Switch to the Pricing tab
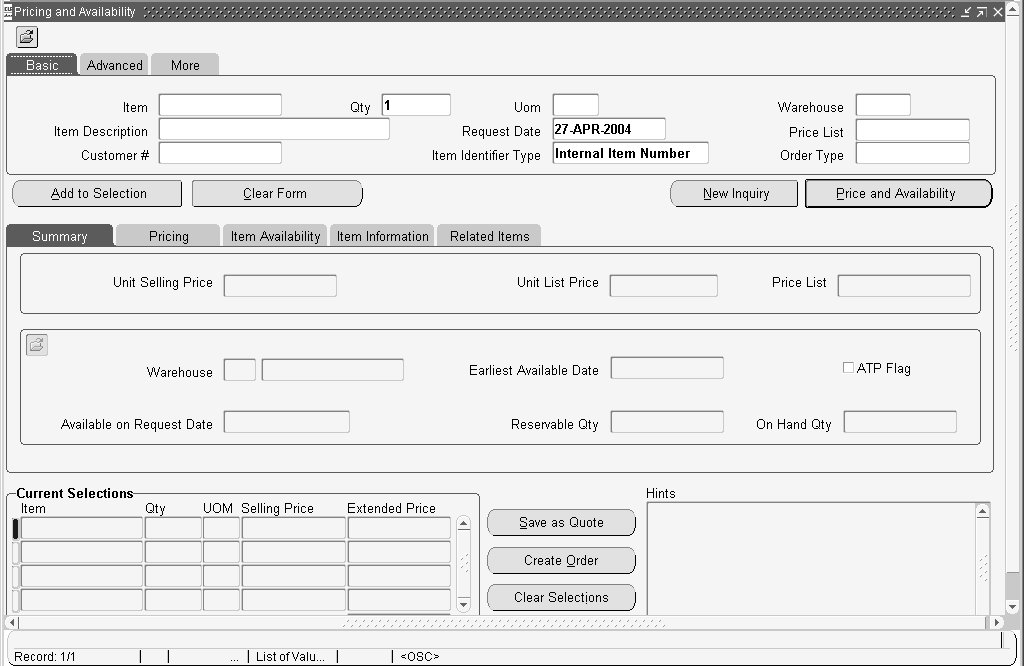Image resolution: width=1024 pixels, height=666 pixels. [168, 236]
